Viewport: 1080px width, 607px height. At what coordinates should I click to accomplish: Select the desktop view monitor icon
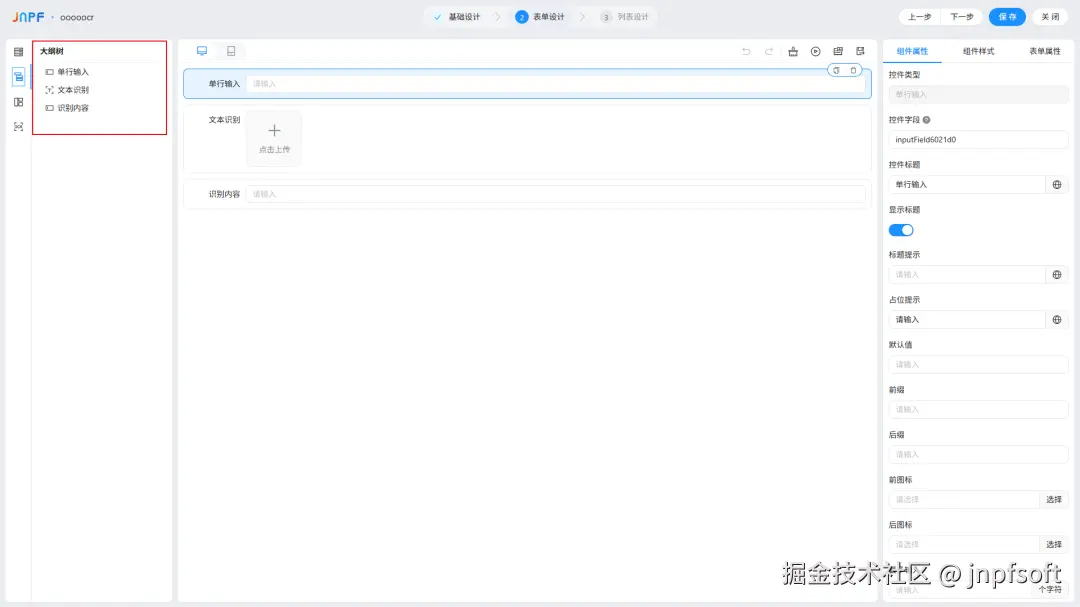(203, 50)
